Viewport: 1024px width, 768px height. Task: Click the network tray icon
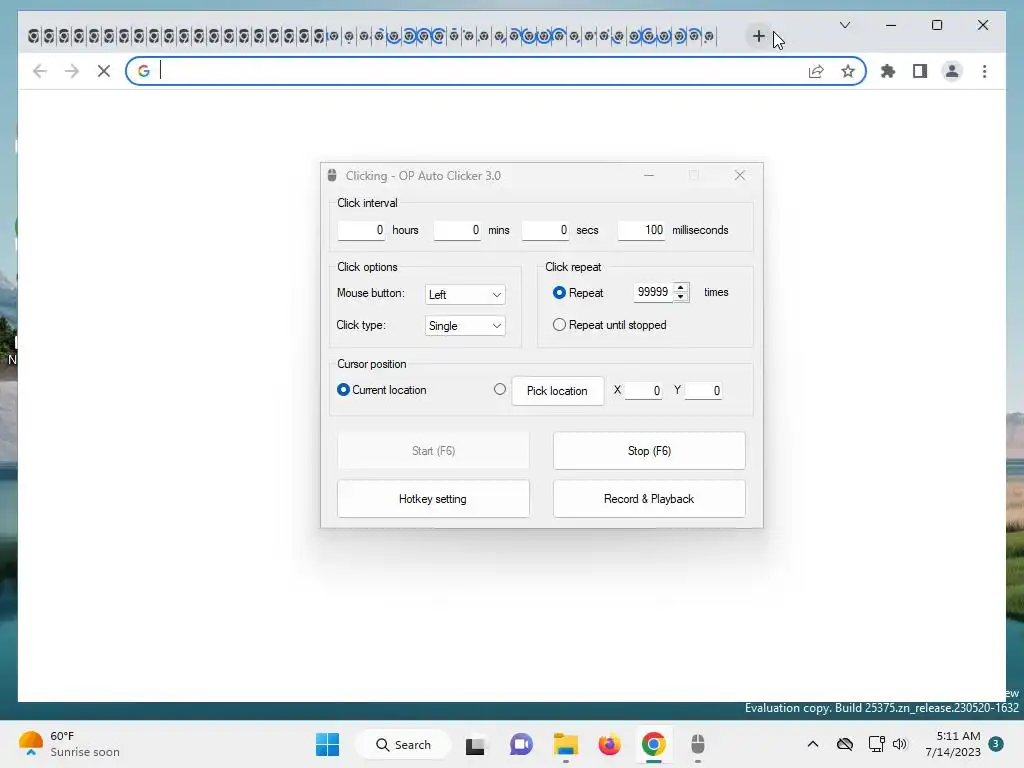click(x=876, y=744)
